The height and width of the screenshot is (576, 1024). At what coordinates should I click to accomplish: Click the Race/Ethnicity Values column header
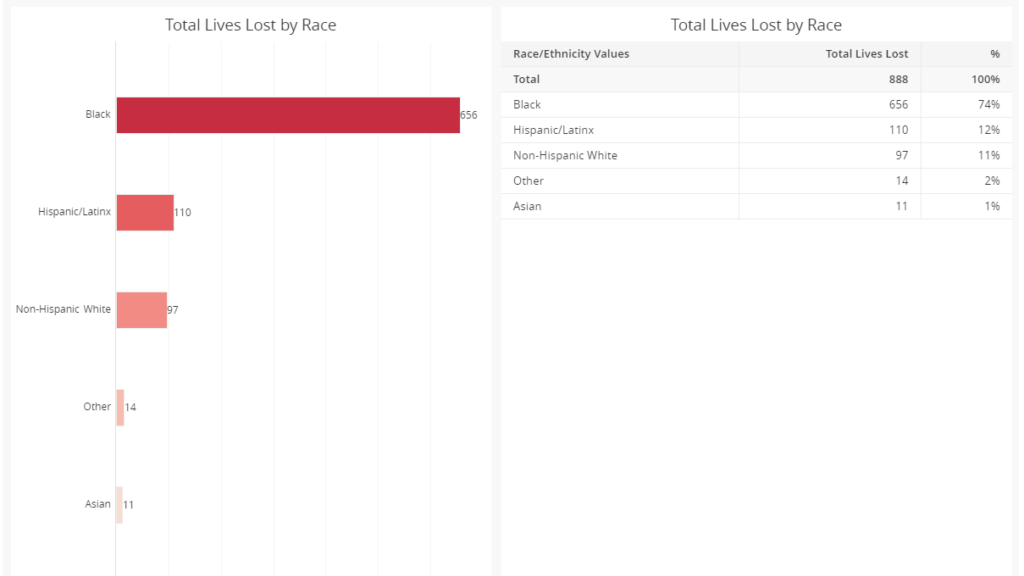tap(571, 54)
